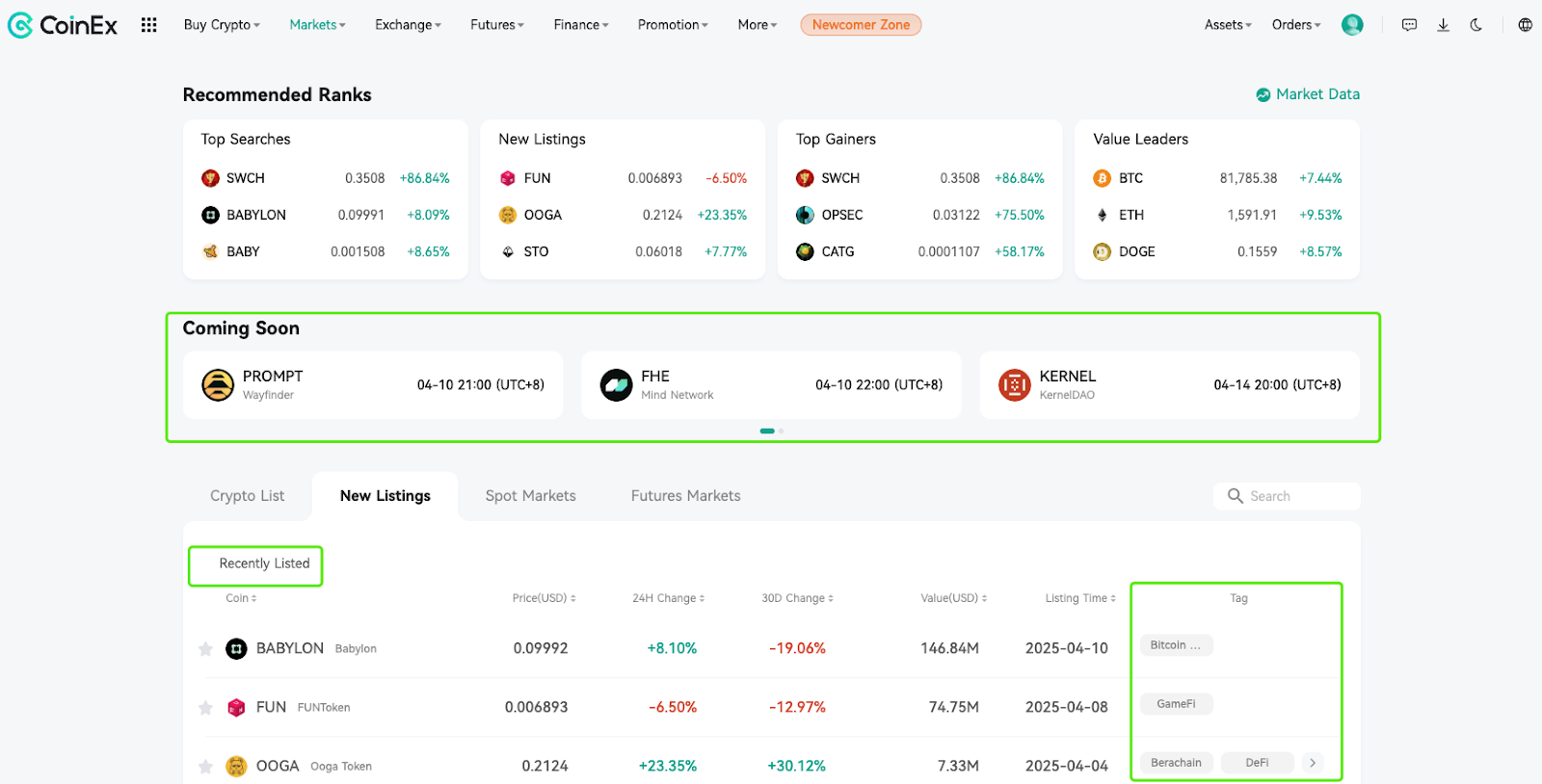This screenshot has width=1542, height=784.
Task: Open the Newcomer Zone button
Action: 861,25
